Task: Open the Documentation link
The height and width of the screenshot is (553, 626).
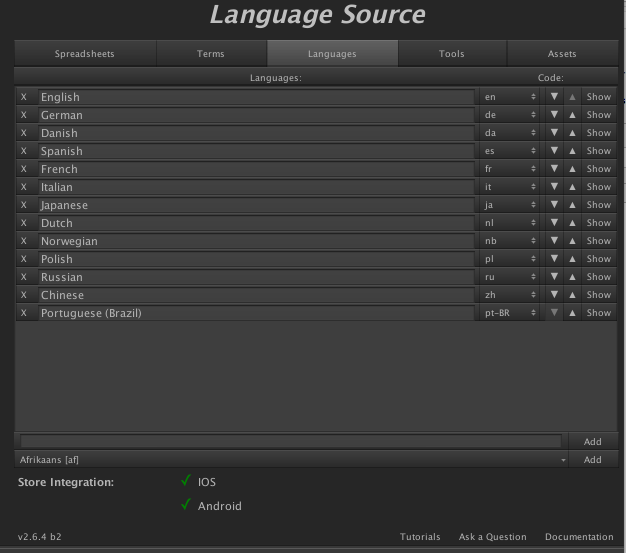Action: 579,537
